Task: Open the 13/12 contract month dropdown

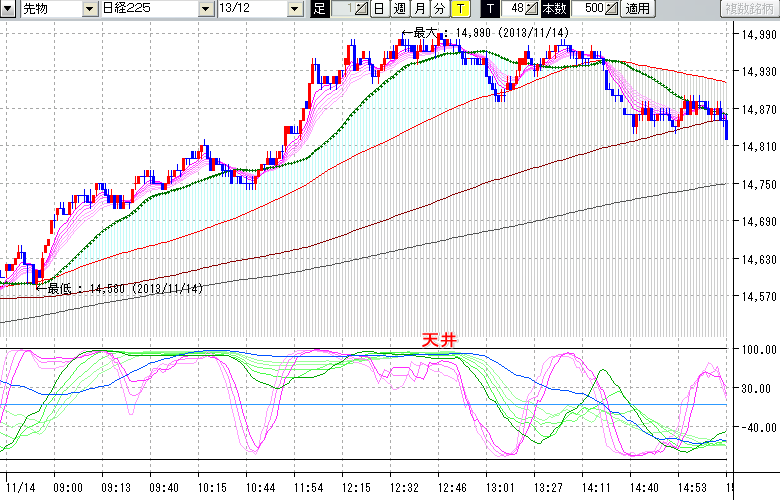Action: 294,9
